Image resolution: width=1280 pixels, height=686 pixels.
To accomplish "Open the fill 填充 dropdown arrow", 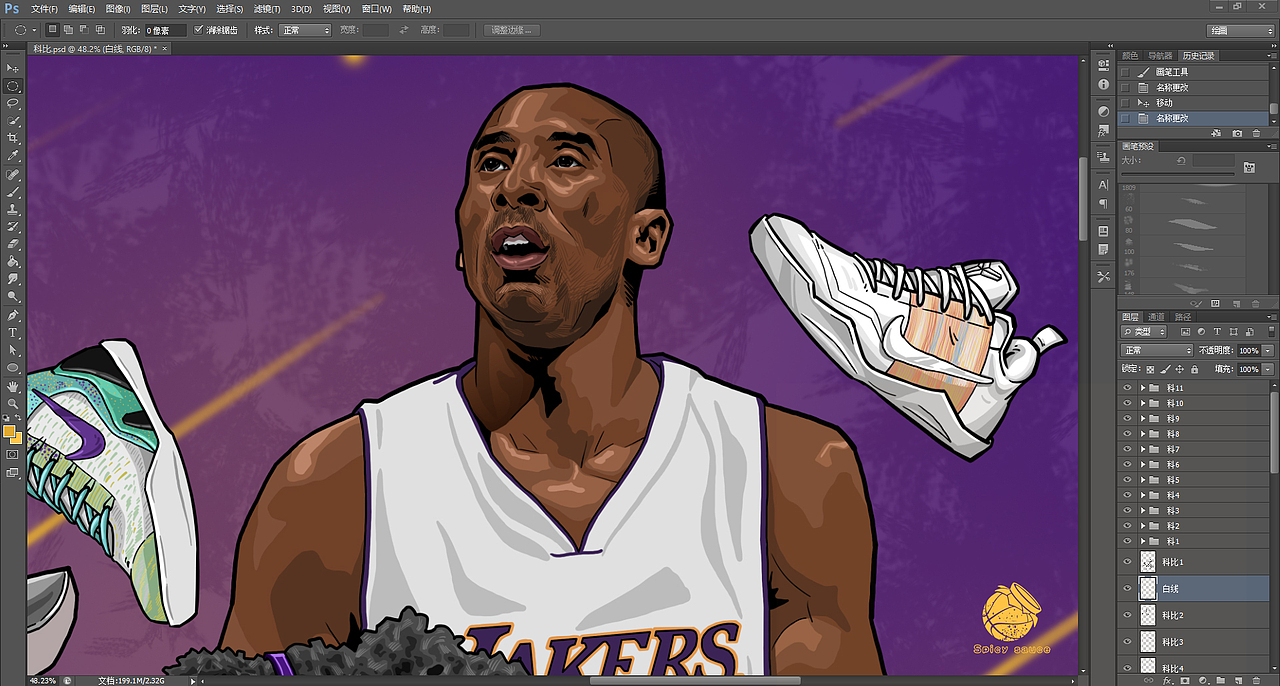I will coord(1269,369).
